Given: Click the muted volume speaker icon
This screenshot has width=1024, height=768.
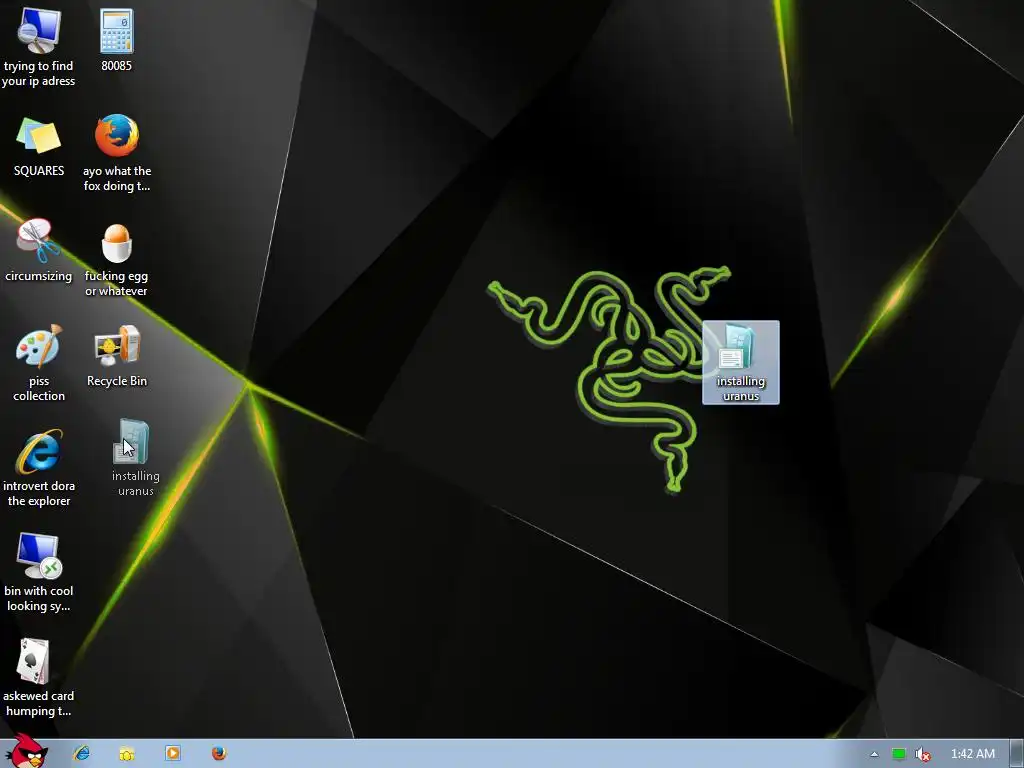Looking at the screenshot, I should (x=922, y=754).
